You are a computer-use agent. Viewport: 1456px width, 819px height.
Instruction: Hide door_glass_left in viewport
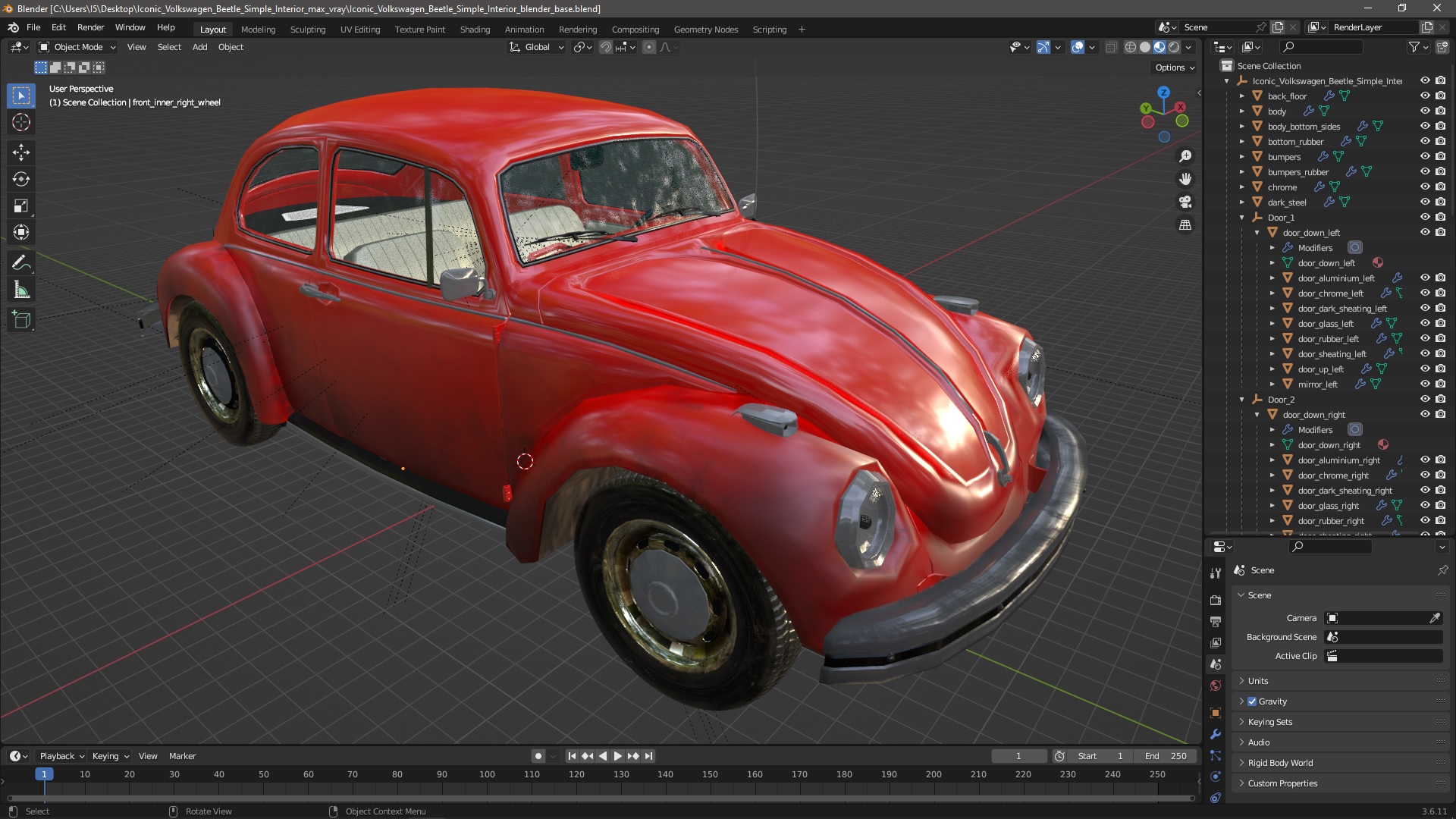point(1425,323)
